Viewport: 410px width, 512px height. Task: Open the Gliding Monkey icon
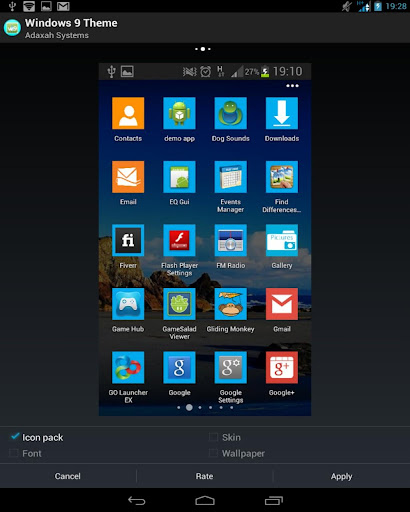(x=231, y=304)
